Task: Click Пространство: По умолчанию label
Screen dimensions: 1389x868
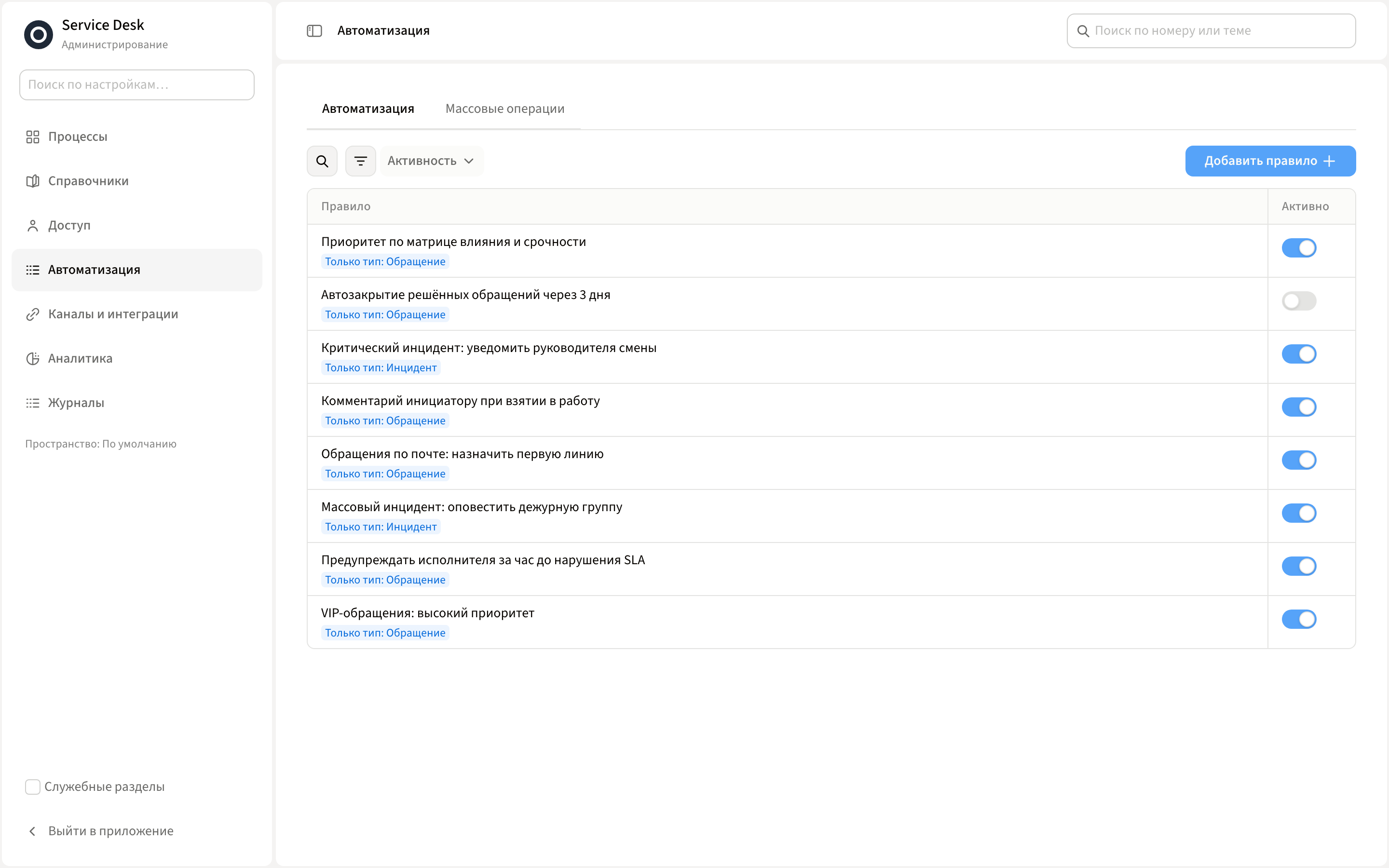Action: coord(100,444)
